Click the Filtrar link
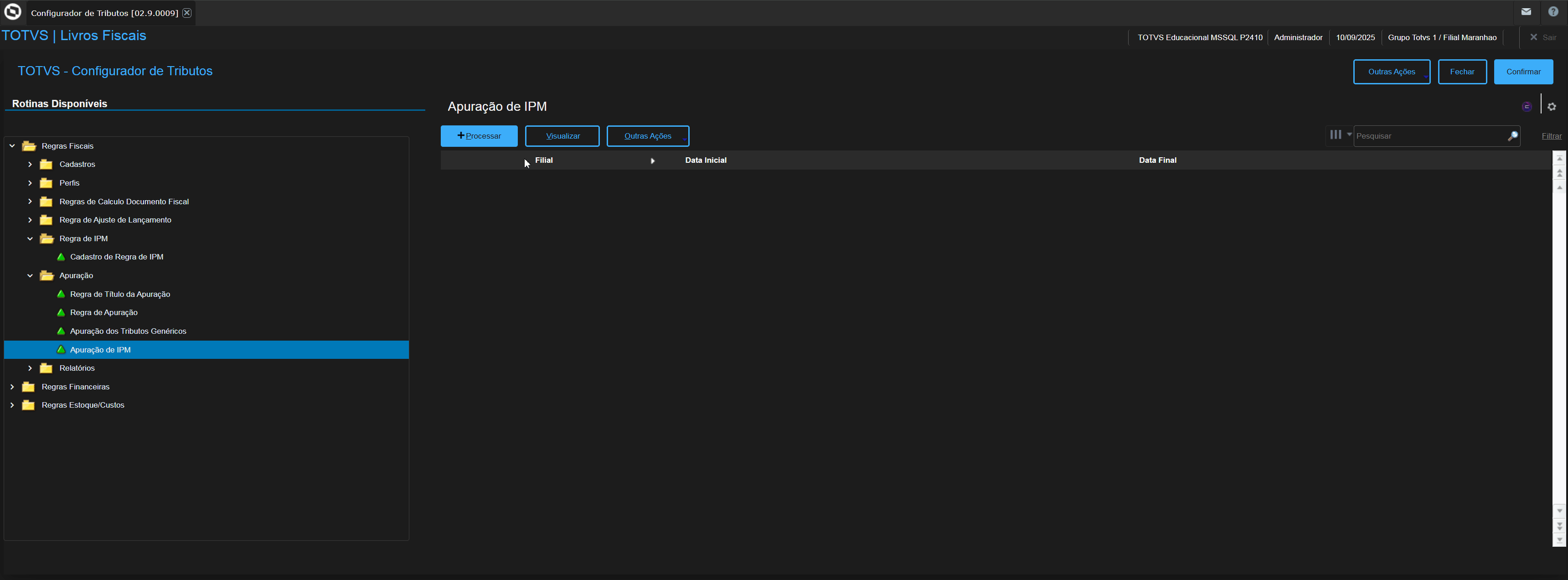1568x580 pixels. click(1551, 136)
